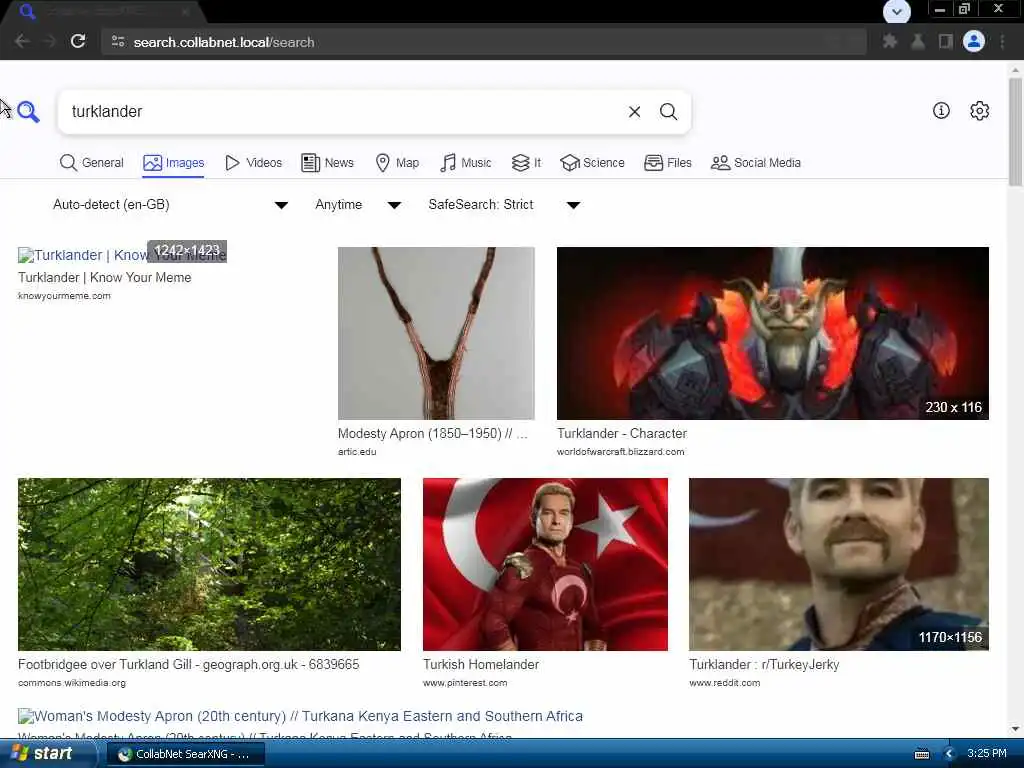Screen dimensions: 1024x768
Task: Click the www.pinterest.com source text
Action: pyautogui.click(x=465, y=683)
